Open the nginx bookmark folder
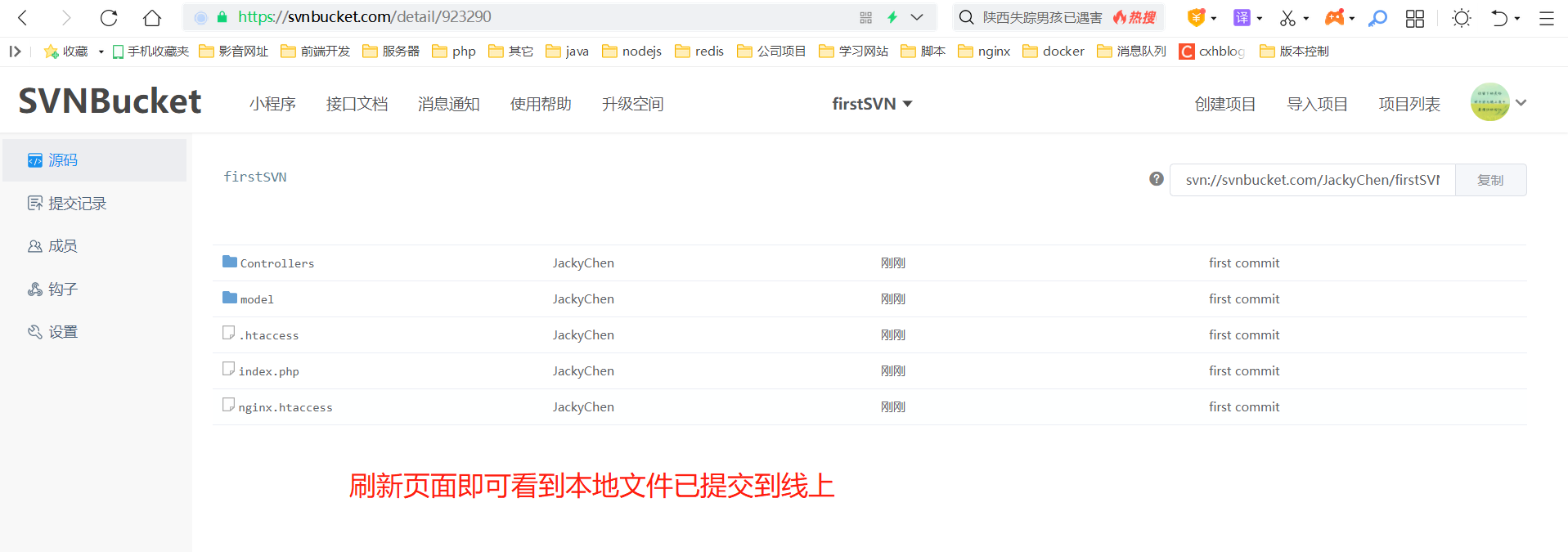This screenshot has width=1568, height=552. click(x=984, y=52)
